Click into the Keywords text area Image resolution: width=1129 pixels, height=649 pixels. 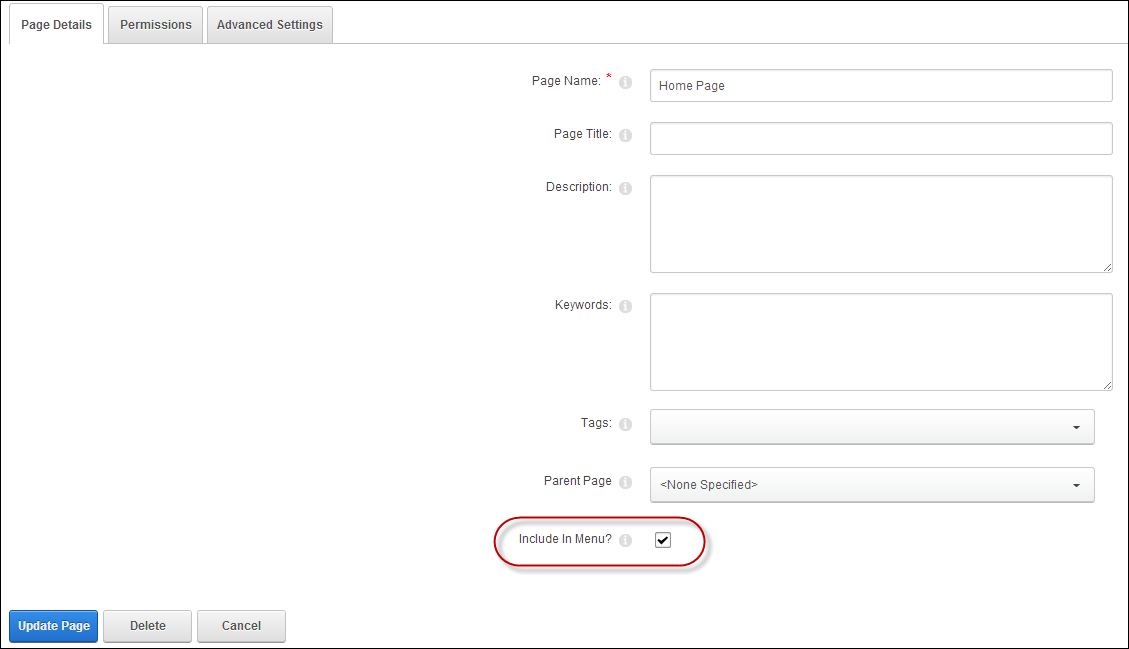pos(881,342)
